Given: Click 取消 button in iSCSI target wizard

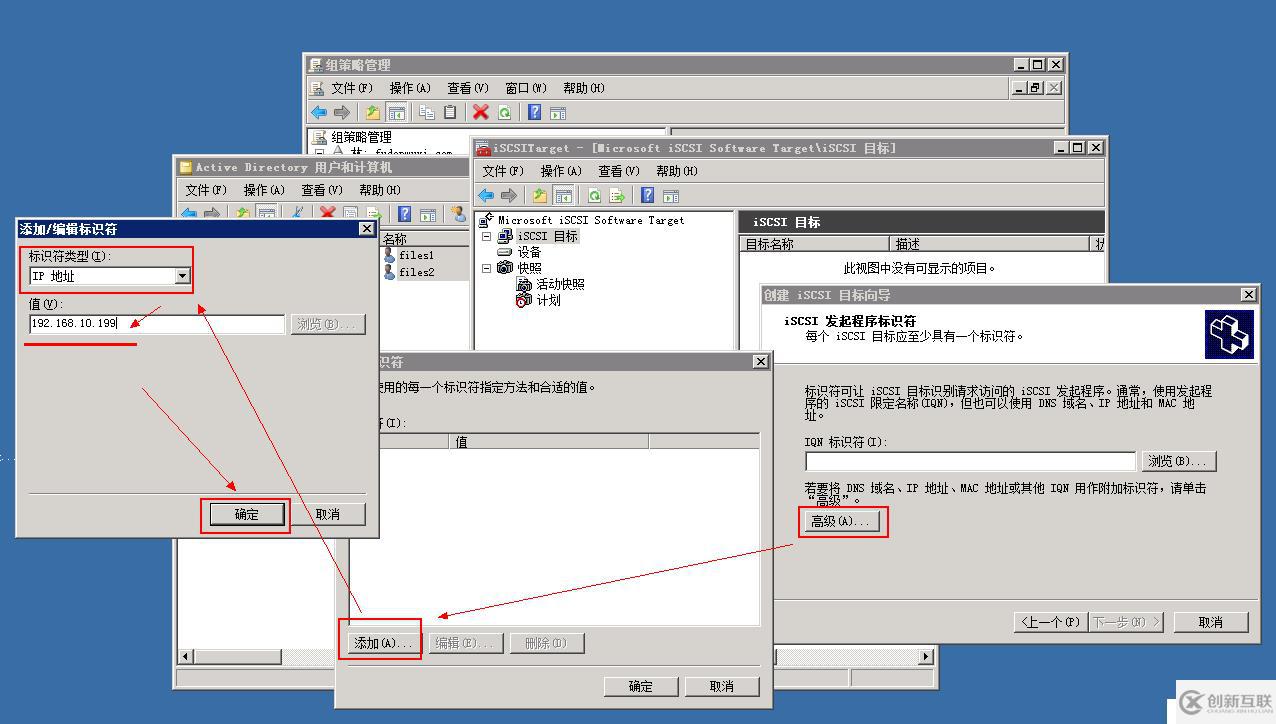Looking at the screenshot, I should (x=1210, y=622).
